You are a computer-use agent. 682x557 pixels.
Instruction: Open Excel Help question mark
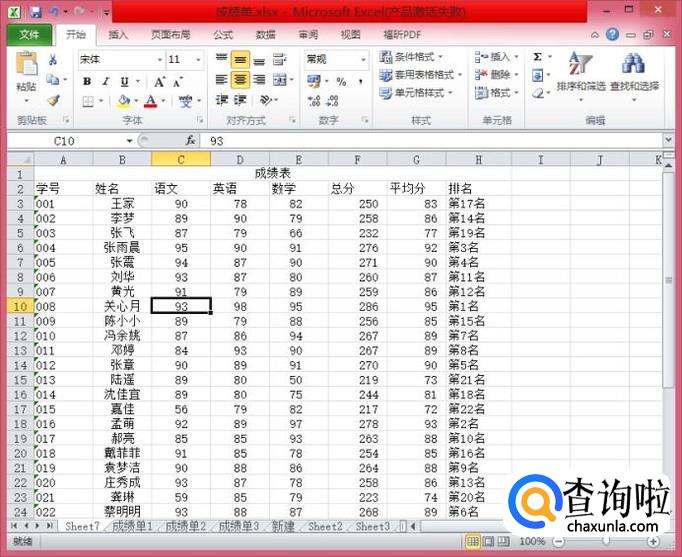pyautogui.click(x=612, y=34)
